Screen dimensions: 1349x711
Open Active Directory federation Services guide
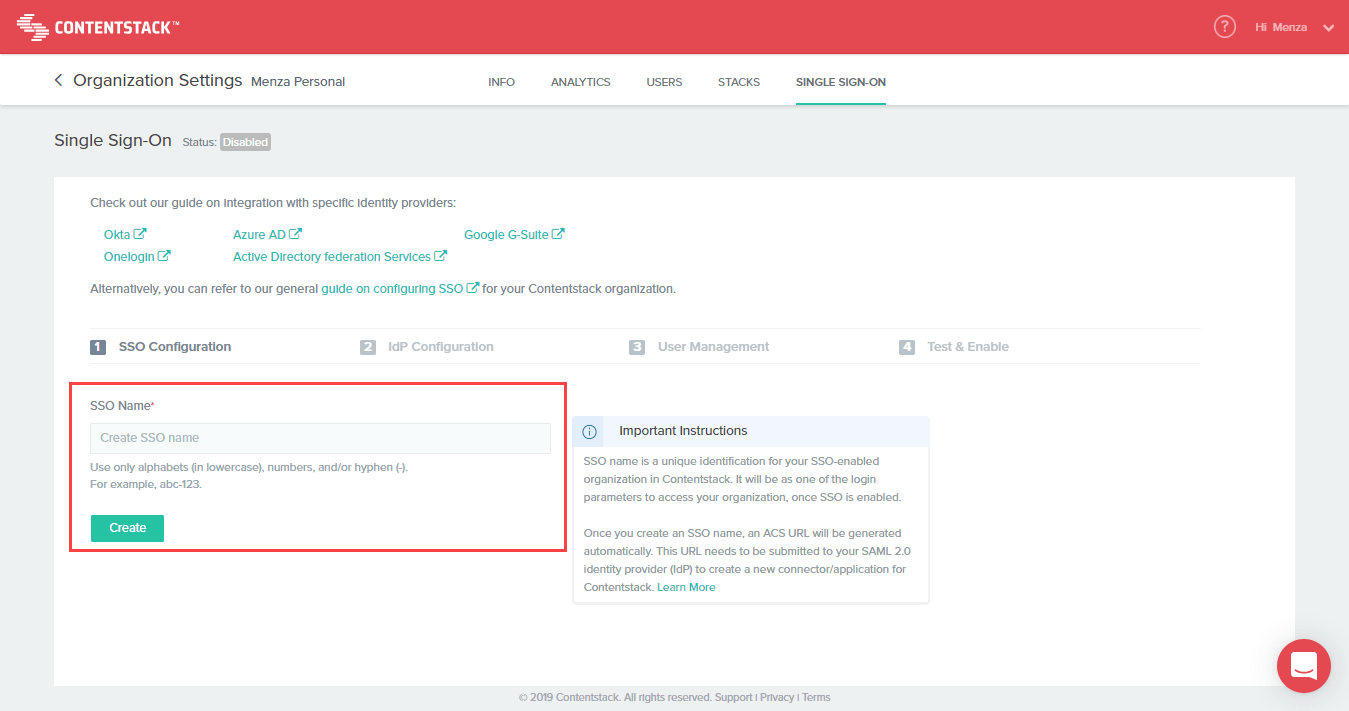click(340, 256)
